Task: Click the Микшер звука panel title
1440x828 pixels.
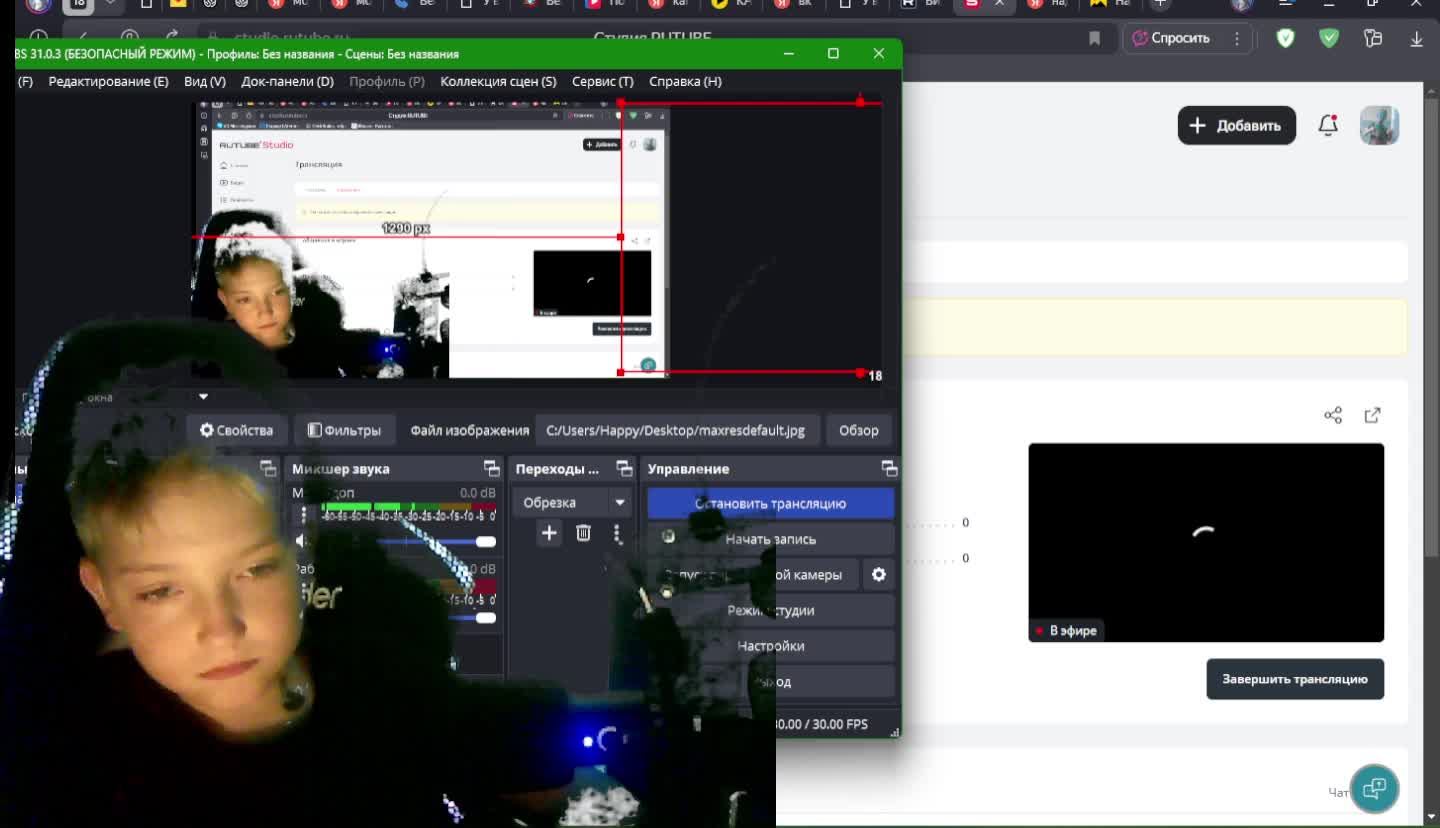Action: coord(341,469)
